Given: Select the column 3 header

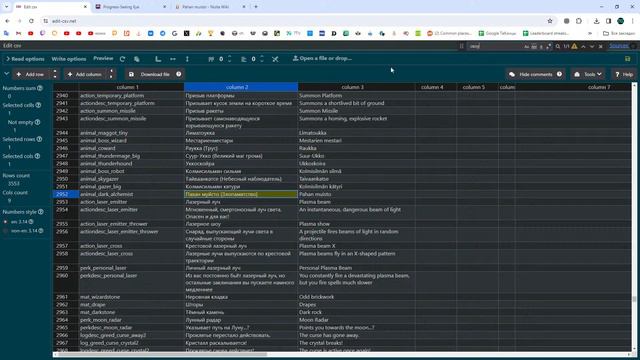Looking at the screenshot, I should tap(356, 87).
